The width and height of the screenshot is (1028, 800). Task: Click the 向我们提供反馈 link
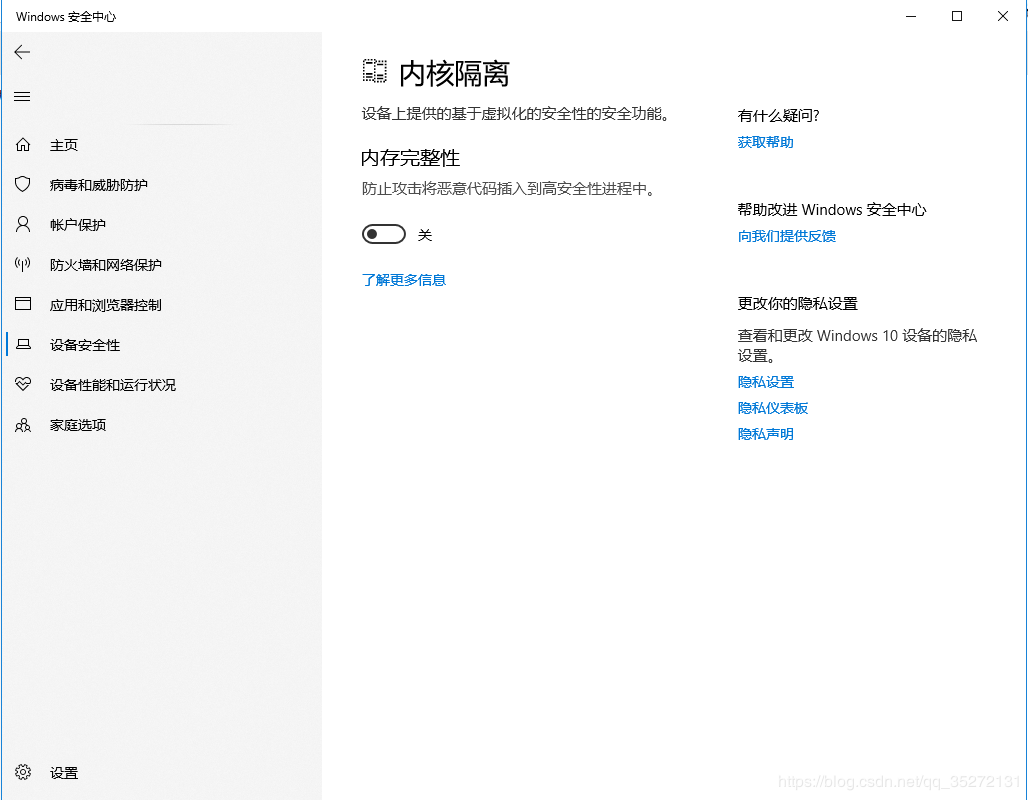tap(787, 236)
